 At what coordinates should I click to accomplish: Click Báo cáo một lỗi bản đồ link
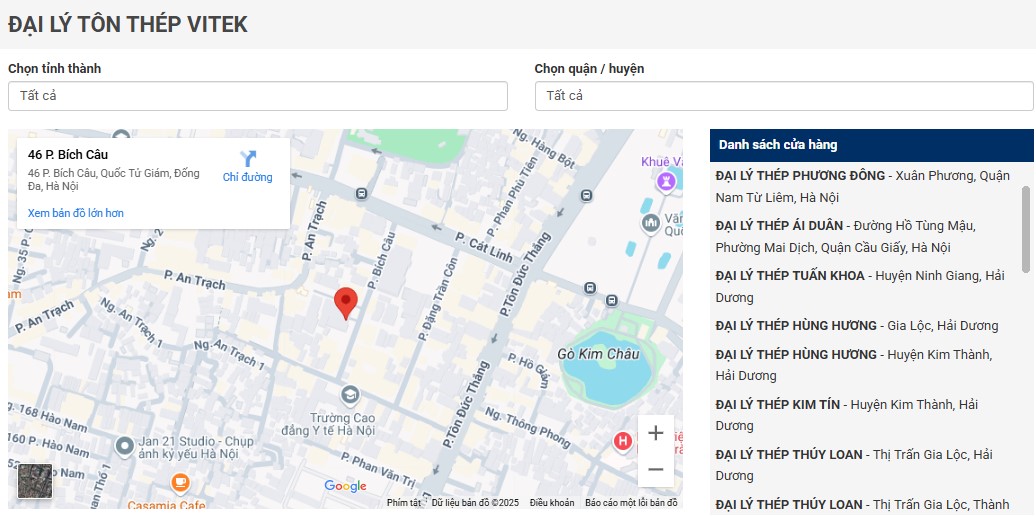point(631,503)
